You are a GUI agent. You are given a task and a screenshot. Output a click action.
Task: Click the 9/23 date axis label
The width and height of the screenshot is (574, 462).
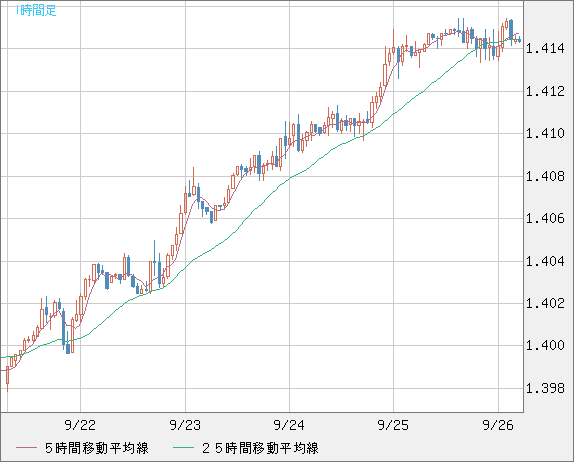coord(185,425)
